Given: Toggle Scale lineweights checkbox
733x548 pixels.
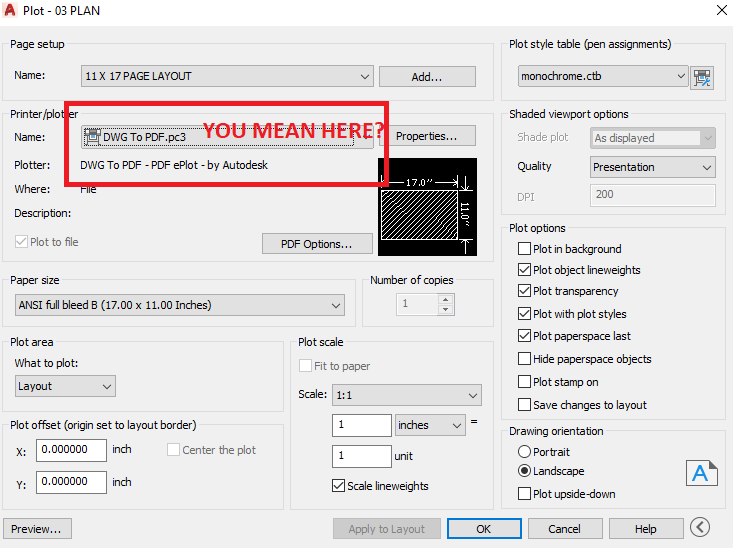Looking at the screenshot, I should (338, 486).
